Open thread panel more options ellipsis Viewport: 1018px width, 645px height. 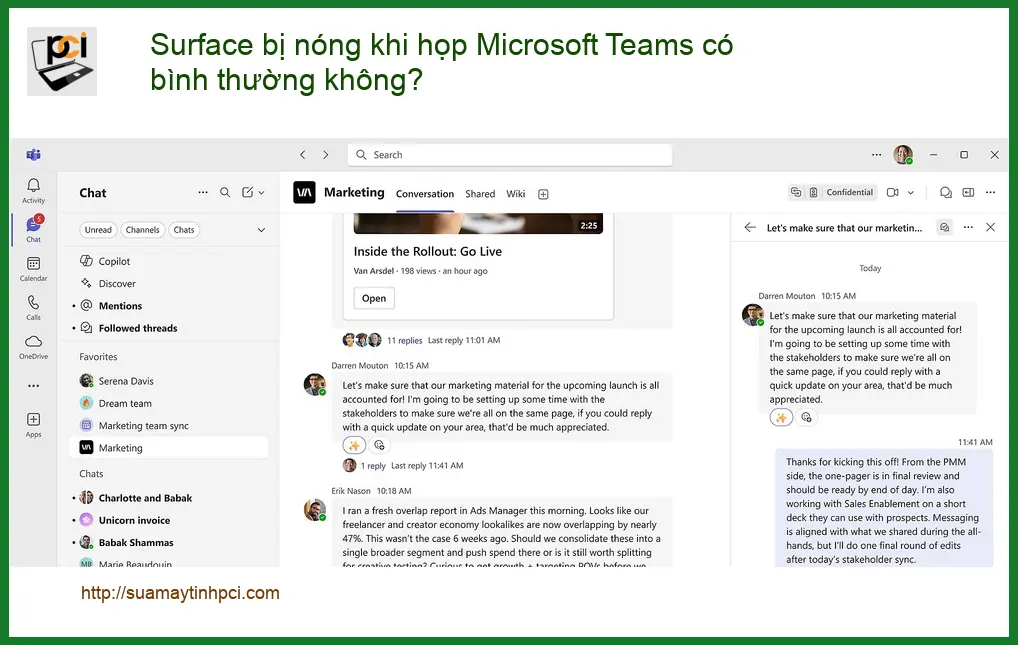(x=968, y=227)
